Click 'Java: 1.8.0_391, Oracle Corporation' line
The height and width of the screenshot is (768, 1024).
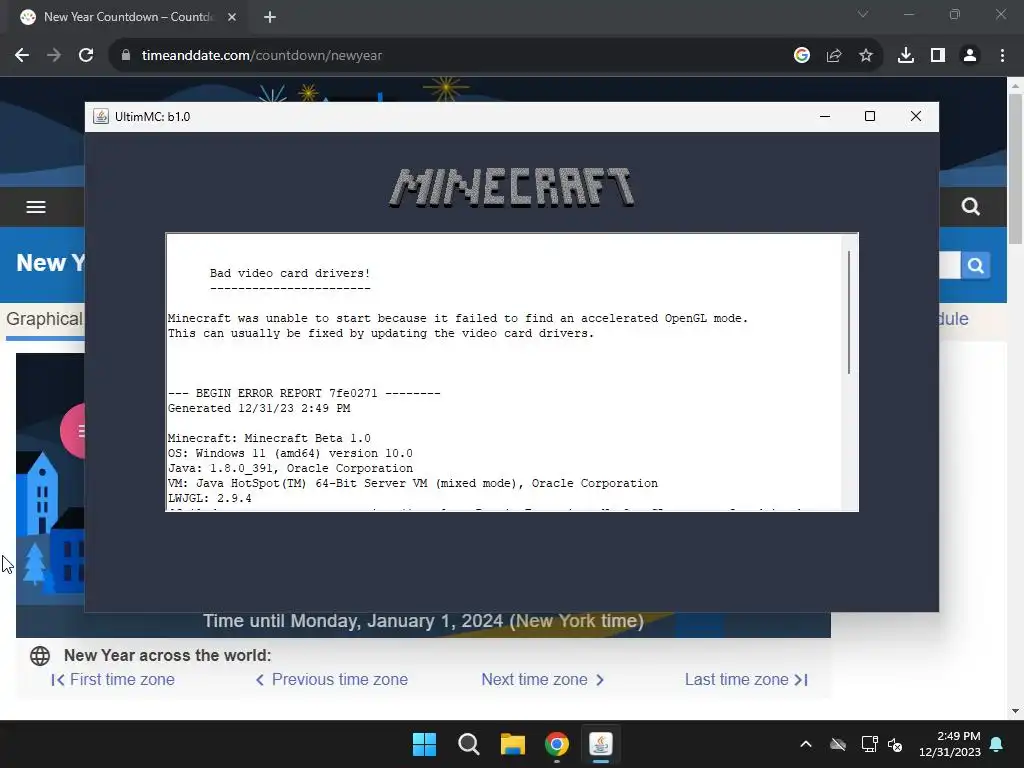pyautogui.click(x=290, y=468)
